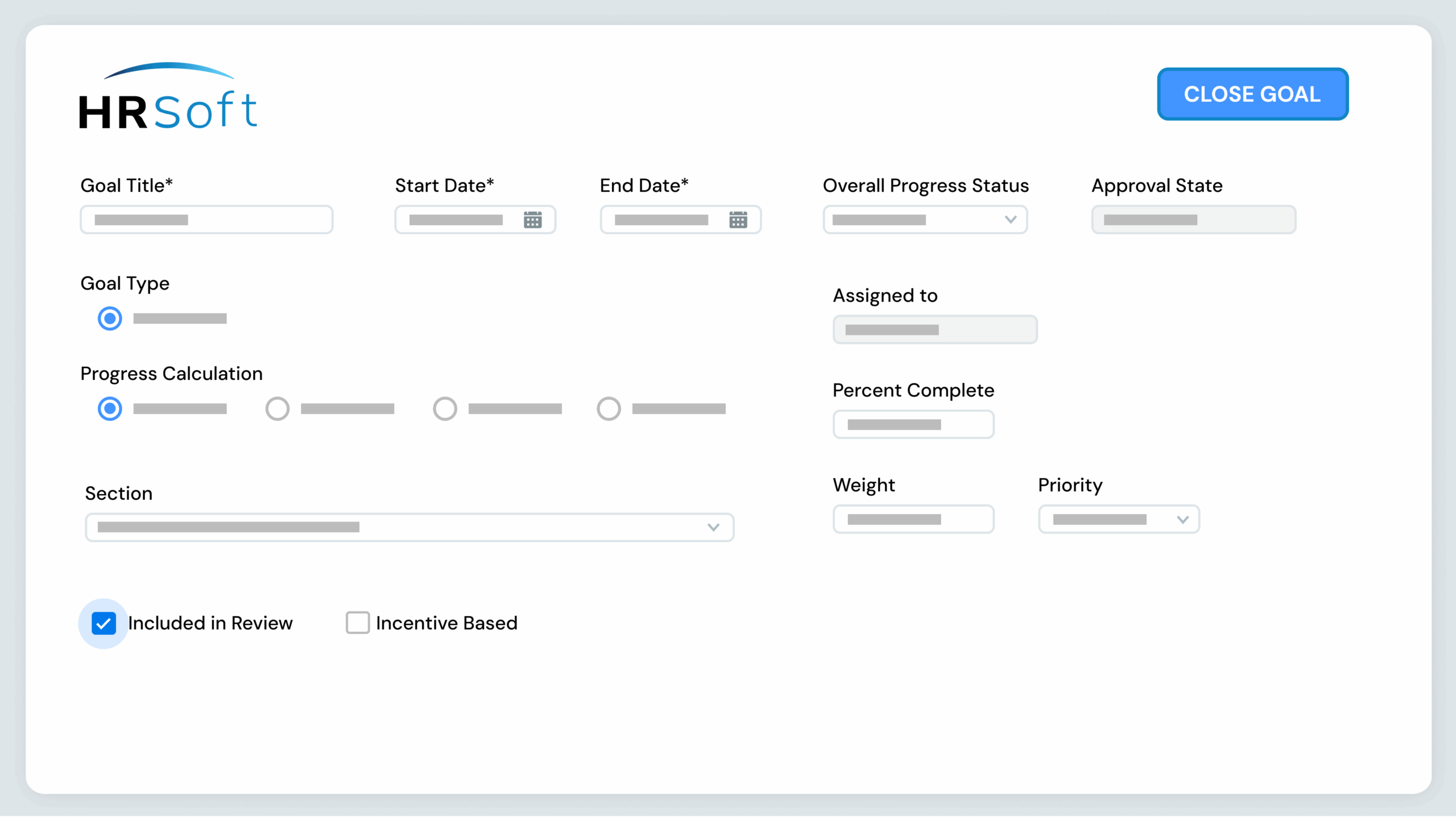This screenshot has width=1456, height=819.
Task: Click the Percent Complete input box
Action: (913, 424)
